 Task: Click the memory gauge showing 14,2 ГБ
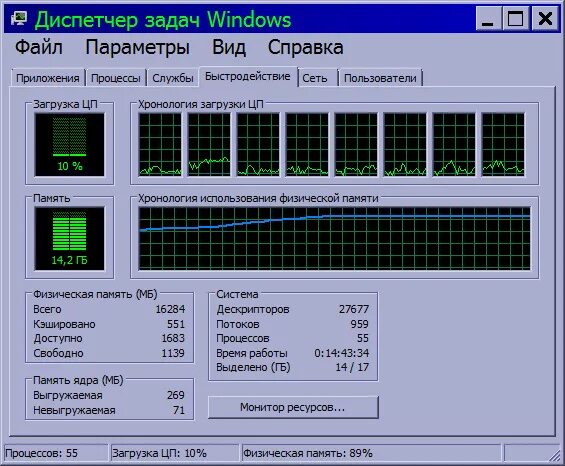click(70, 238)
